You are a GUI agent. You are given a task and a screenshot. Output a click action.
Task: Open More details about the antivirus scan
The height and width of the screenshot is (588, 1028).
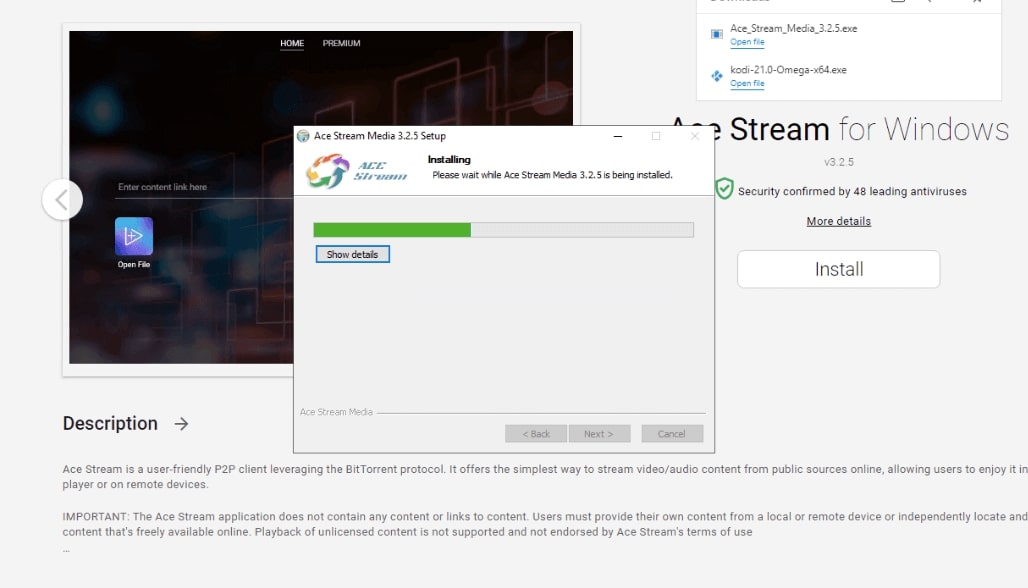[x=838, y=221]
